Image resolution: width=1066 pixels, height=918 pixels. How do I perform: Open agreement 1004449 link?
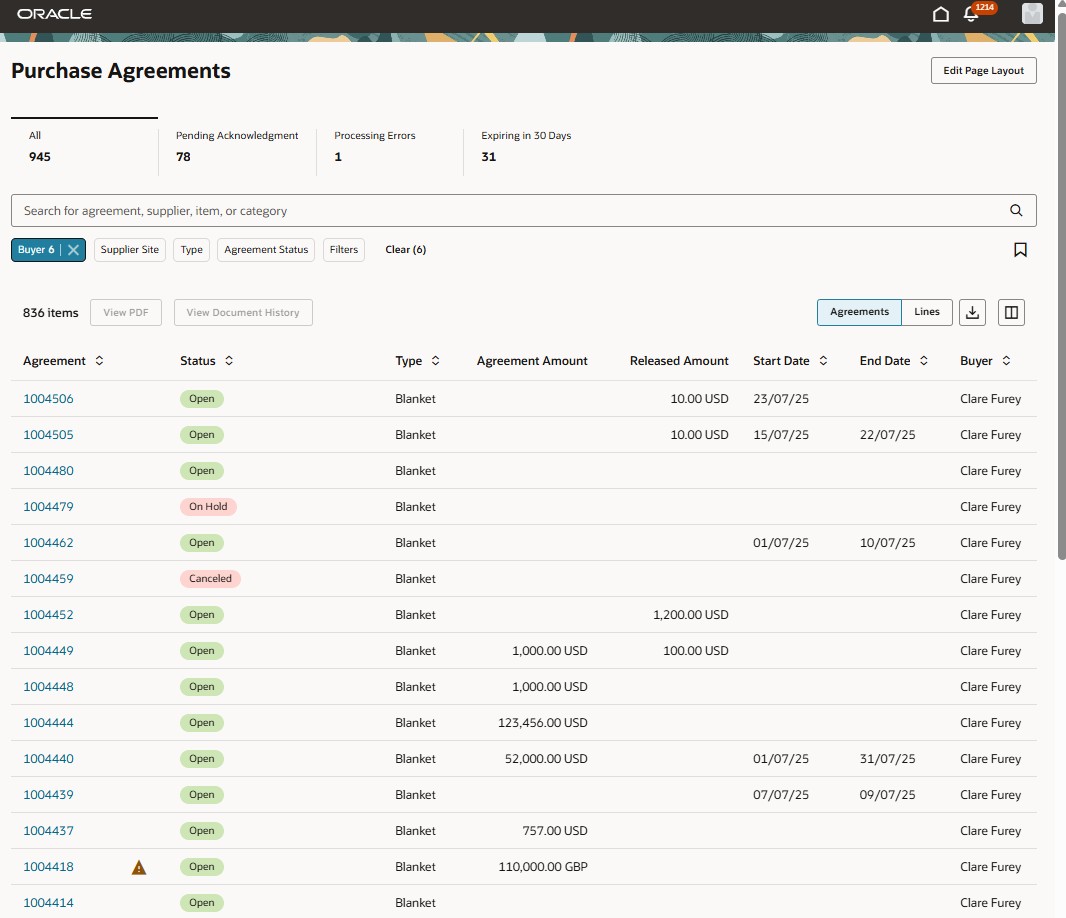(48, 651)
